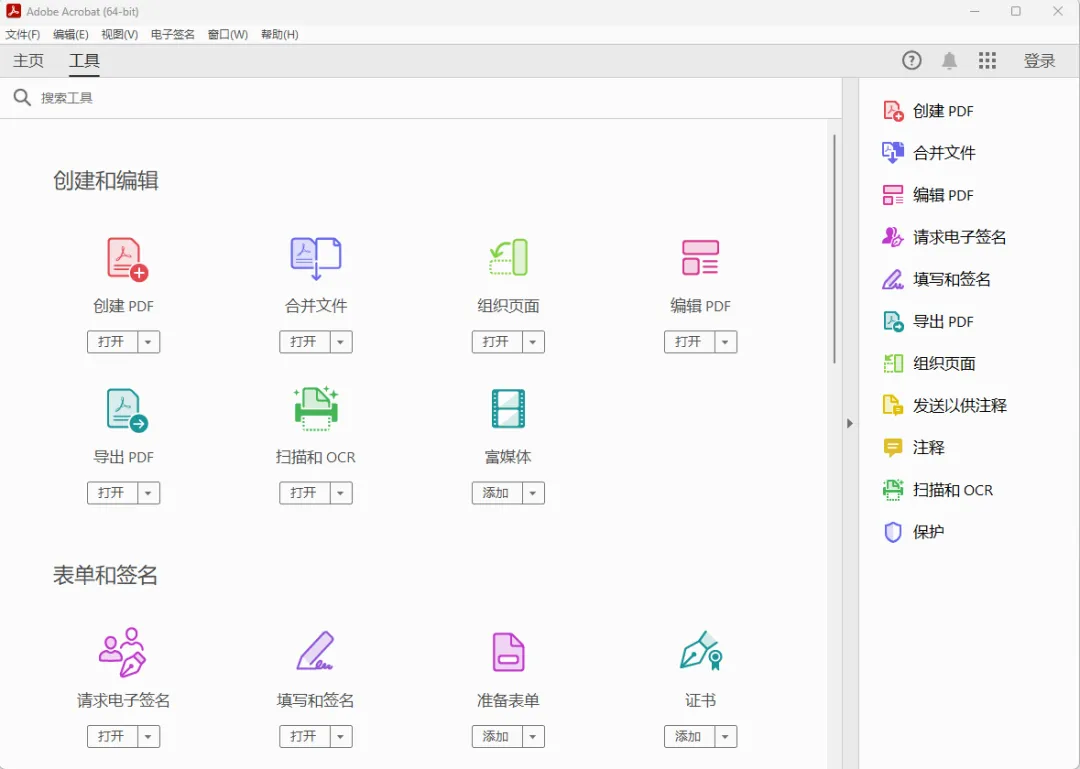Select 请求电子签名 shortcut in right pane
This screenshot has width=1080, height=769.
pyautogui.click(x=944, y=237)
